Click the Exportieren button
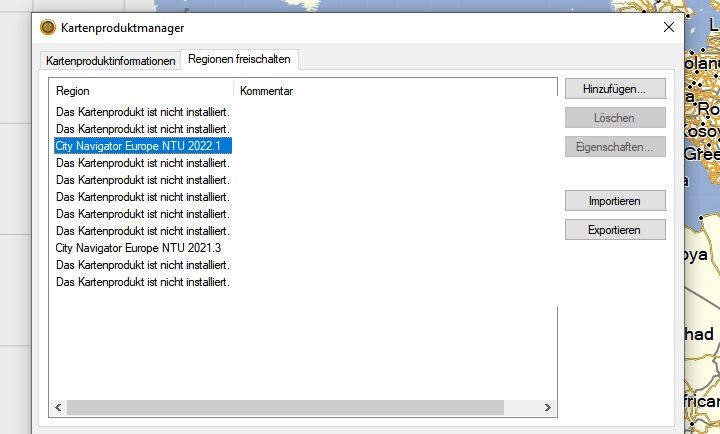This screenshot has width=720, height=434. (x=614, y=230)
